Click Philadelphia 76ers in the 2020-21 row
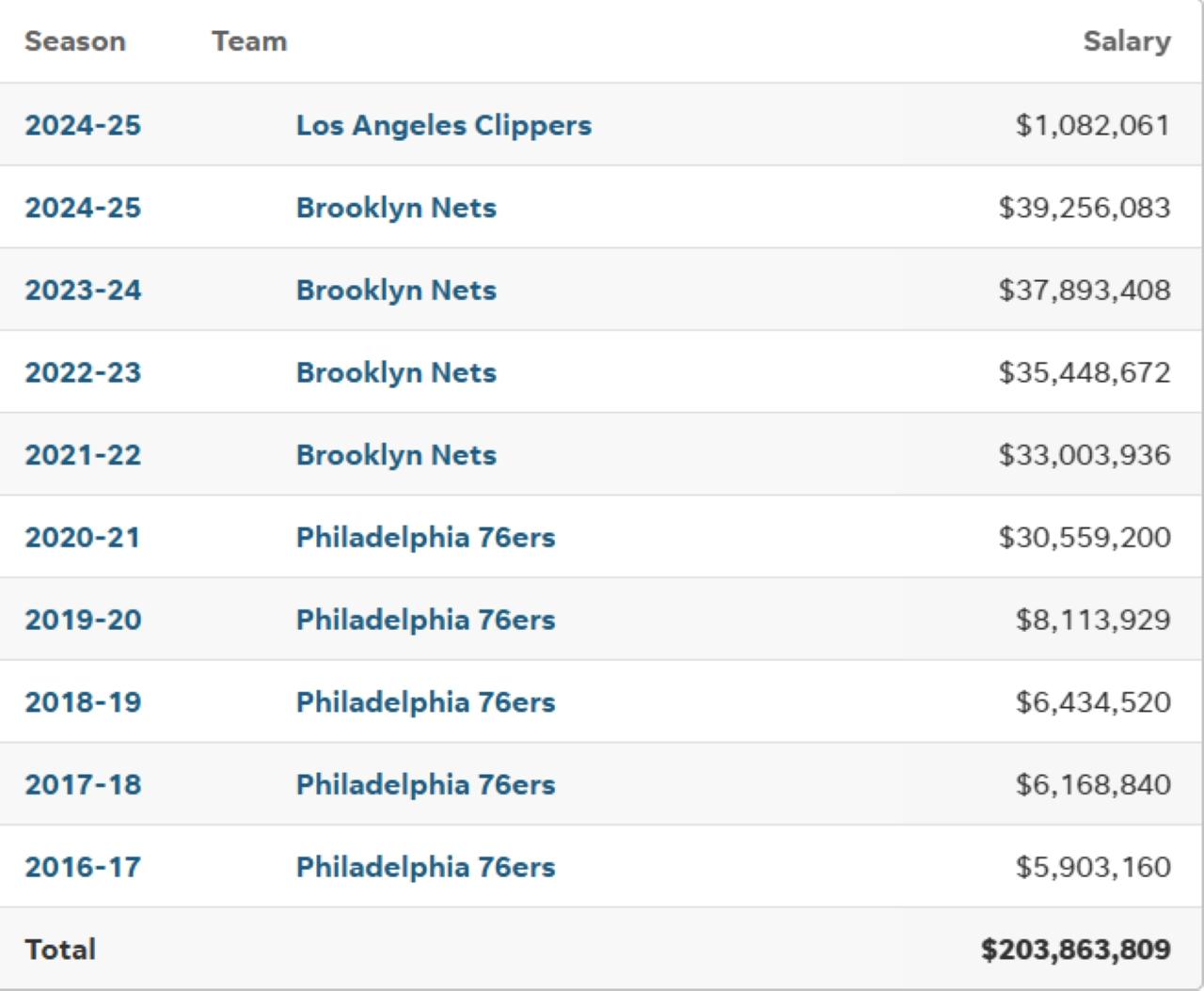This screenshot has height=991, width=1204. pyautogui.click(x=425, y=538)
